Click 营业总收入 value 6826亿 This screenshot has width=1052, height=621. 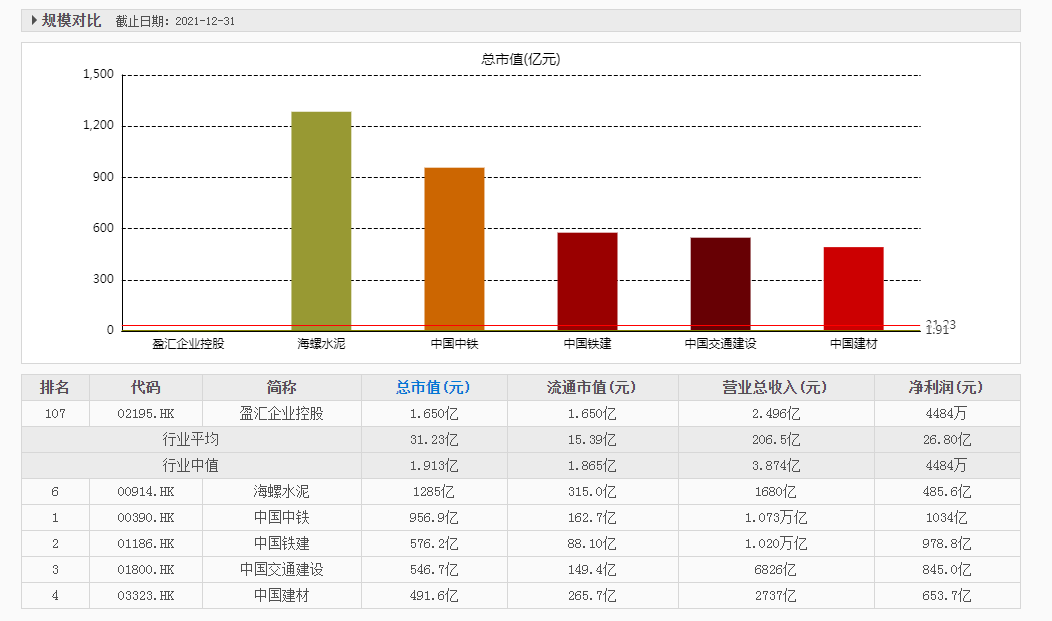776,570
